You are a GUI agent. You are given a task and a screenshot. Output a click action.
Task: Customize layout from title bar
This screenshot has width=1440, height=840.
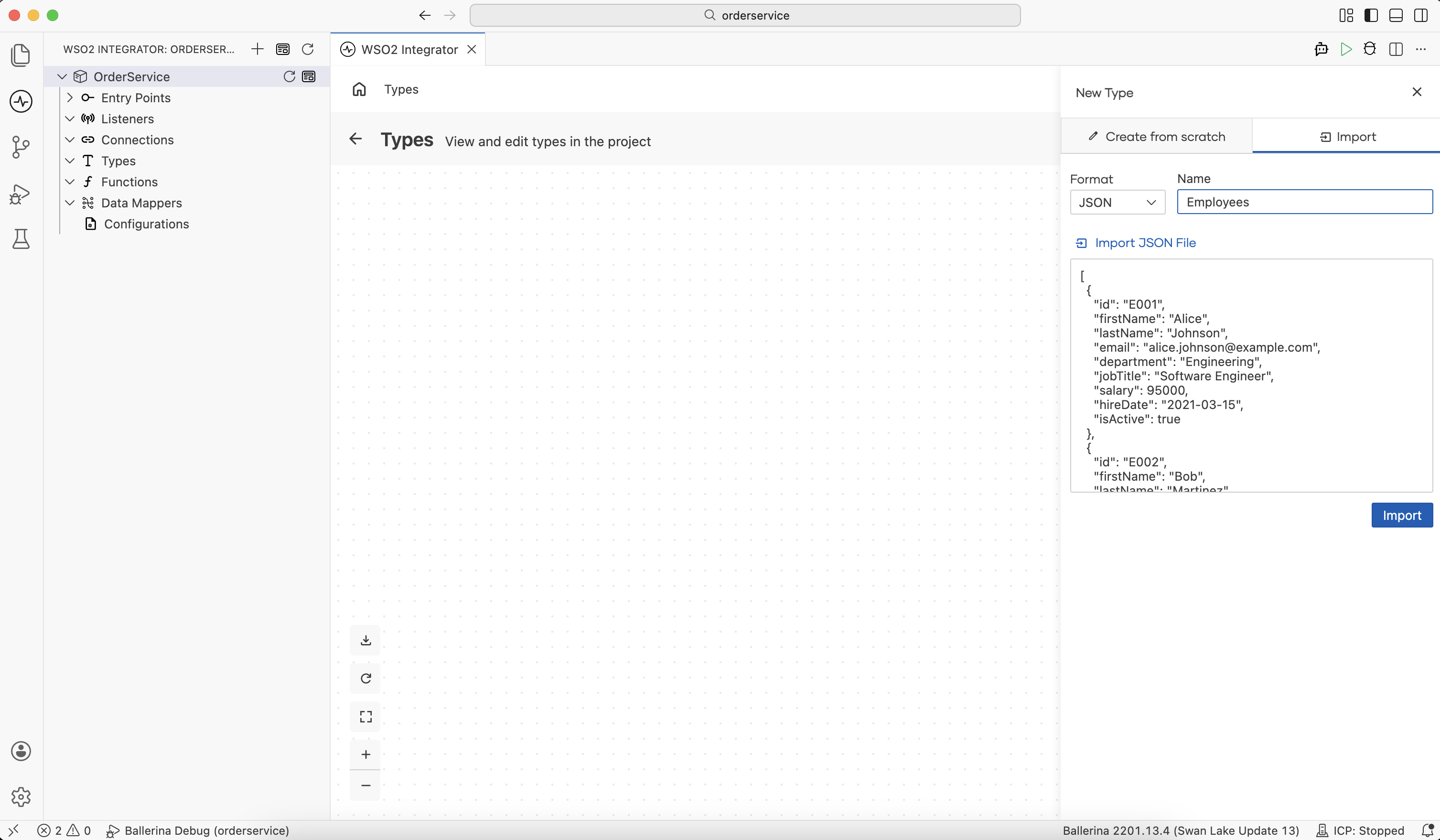click(1346, 15)
